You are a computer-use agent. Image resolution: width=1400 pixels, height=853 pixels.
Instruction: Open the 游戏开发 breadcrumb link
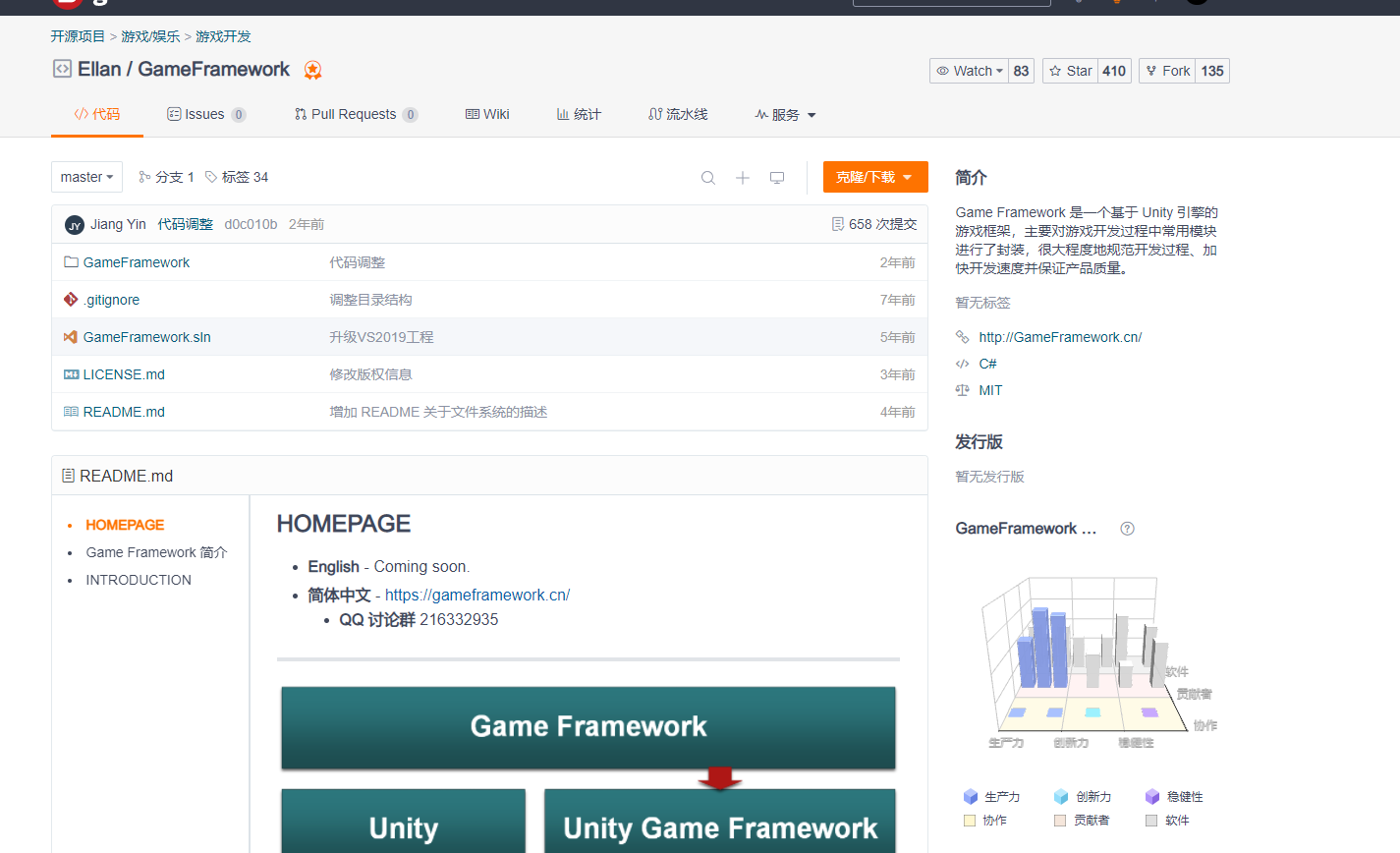click(x=223, y=36)
